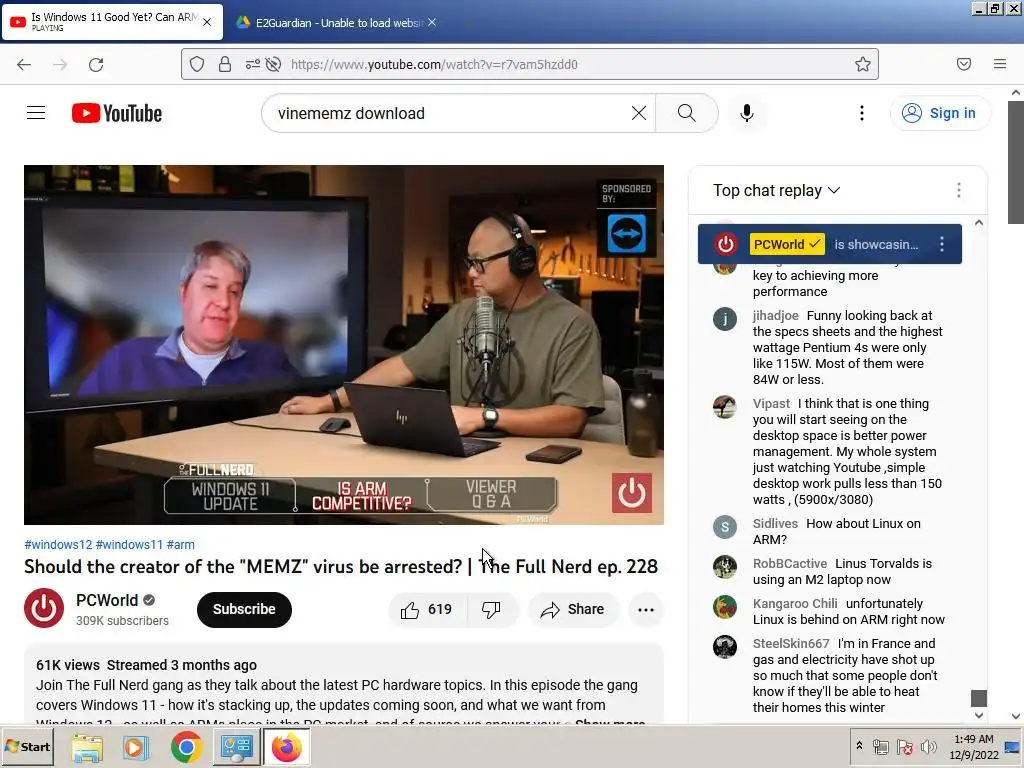Click the autoplay blocked icon in address bar
This screenshot has height=768, width=1024.
coord(274,64)
